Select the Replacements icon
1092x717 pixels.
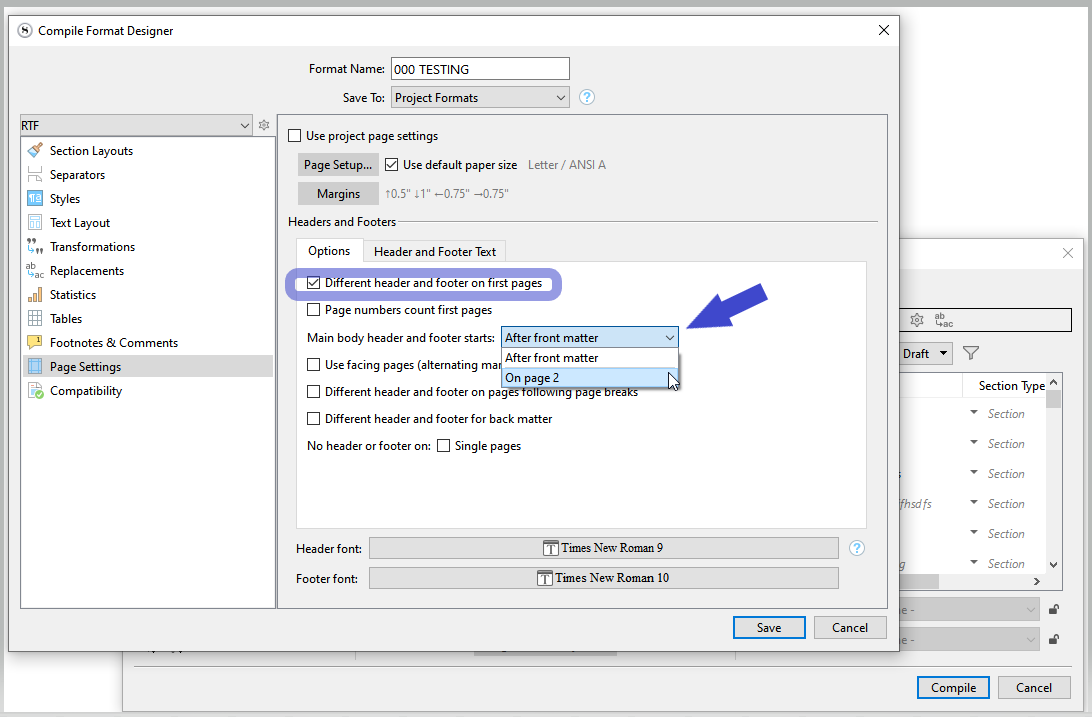pyautogui.click(x=35, y=270)
